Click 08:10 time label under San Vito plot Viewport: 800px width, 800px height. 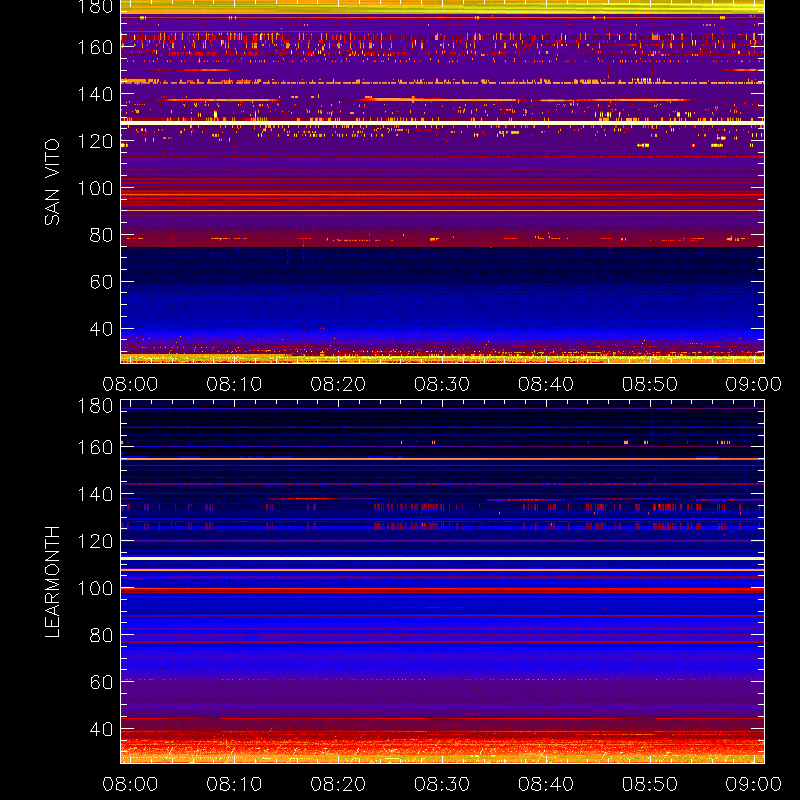pos(234,384)
